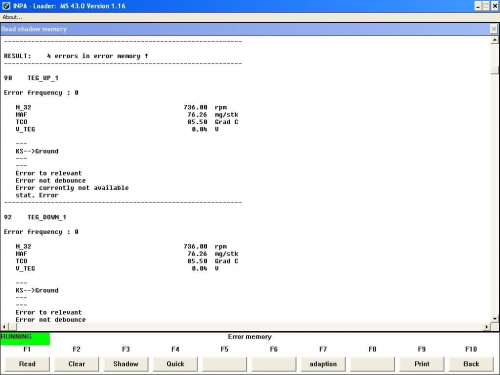Click the 'Error currently not available' line
The image size is (500, 375).
(72, 188)
